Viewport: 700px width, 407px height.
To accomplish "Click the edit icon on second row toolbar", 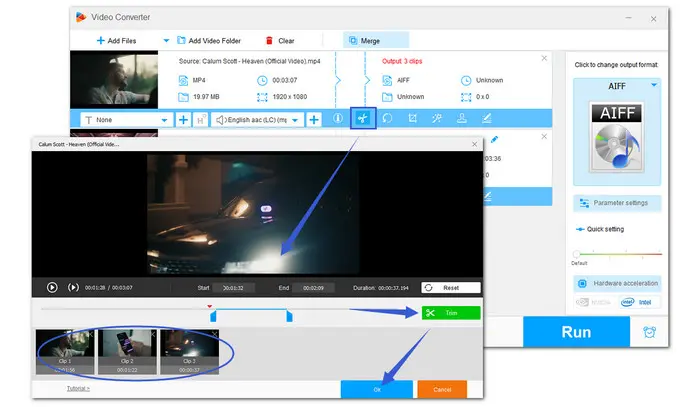I will tap(488, 196).
